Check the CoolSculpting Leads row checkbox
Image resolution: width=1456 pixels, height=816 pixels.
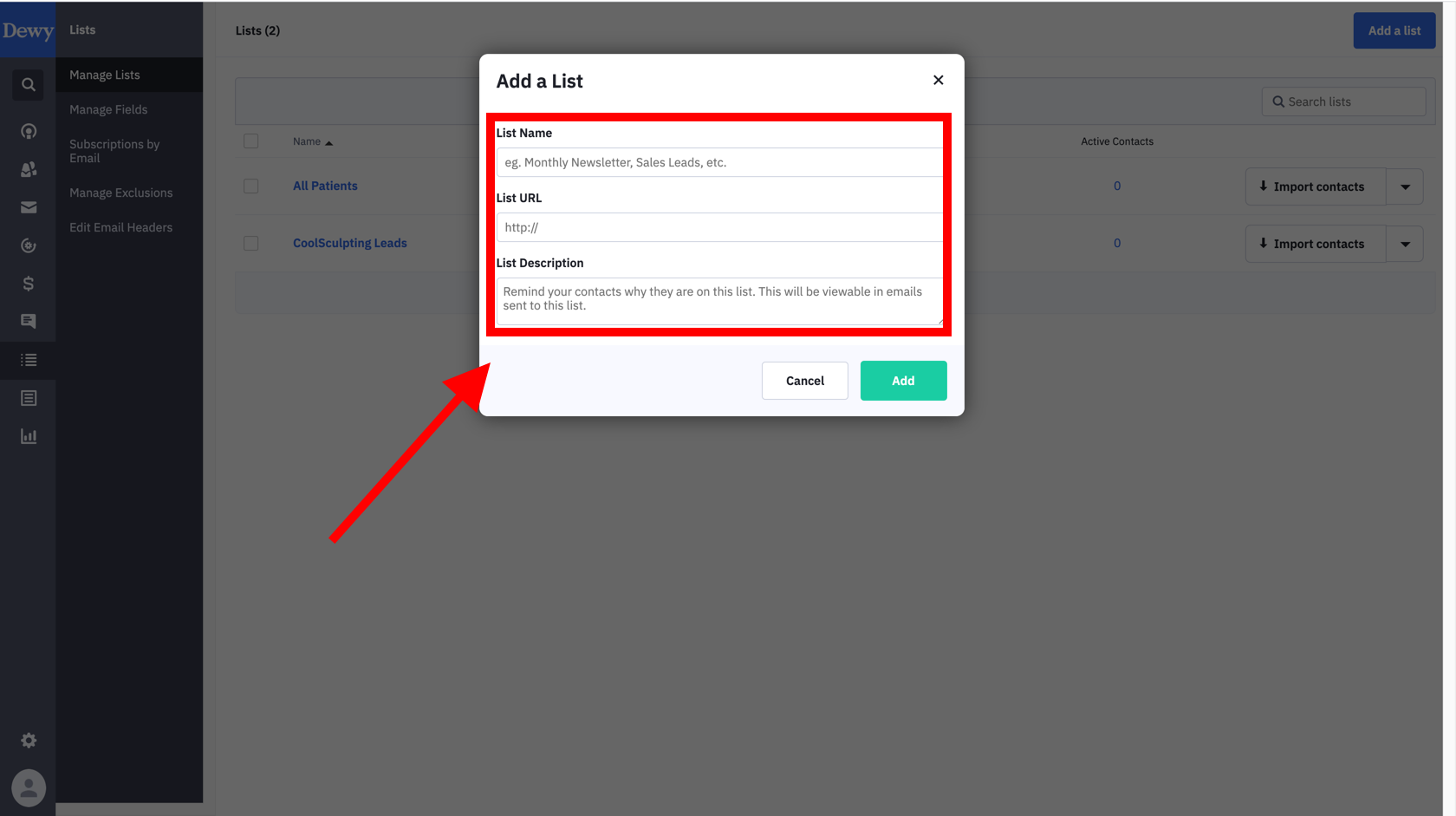point(251,244)
